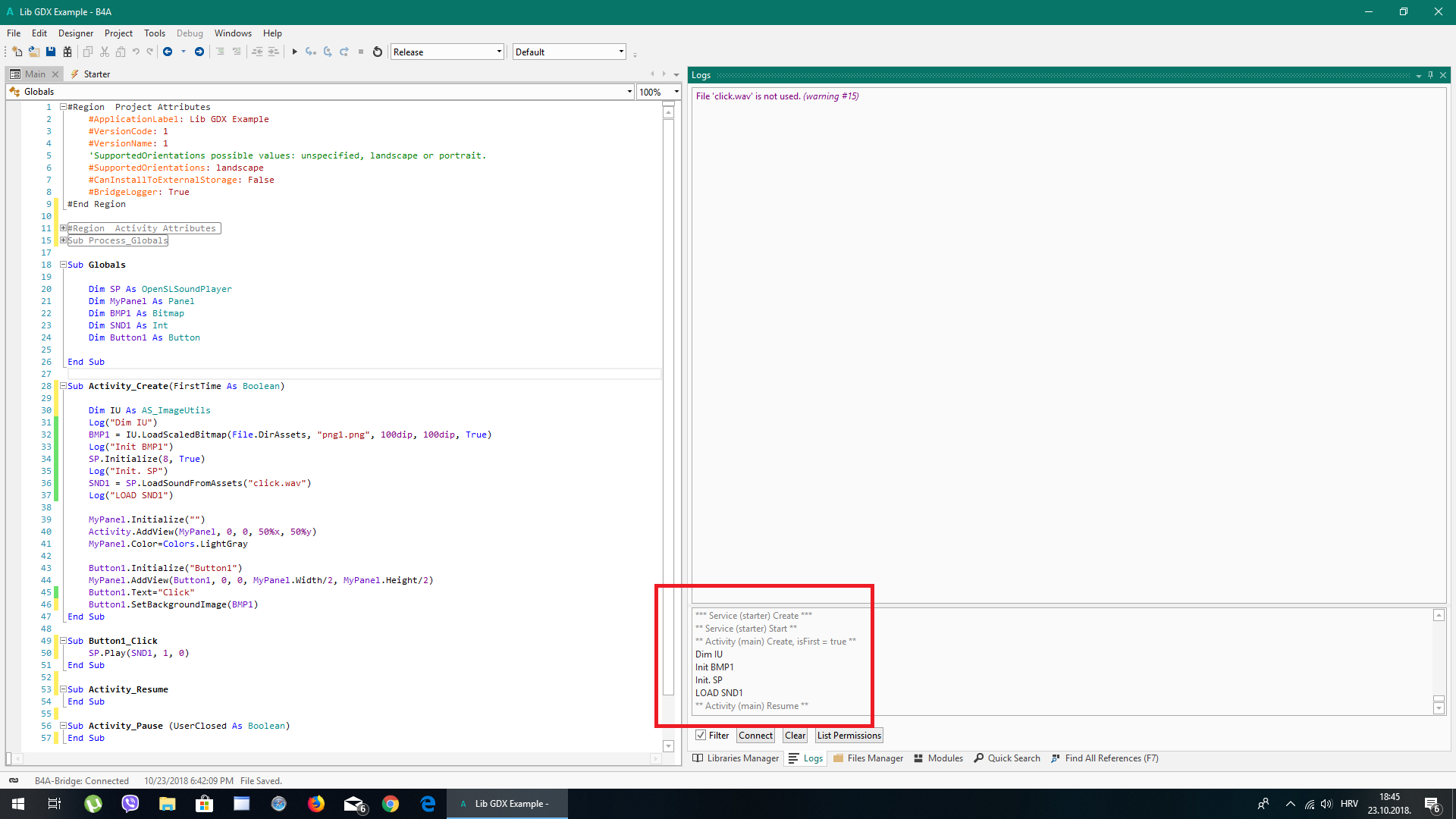The image size is (1456, 819).
Task: Click the export zip package icon
Action: [67, 52]
